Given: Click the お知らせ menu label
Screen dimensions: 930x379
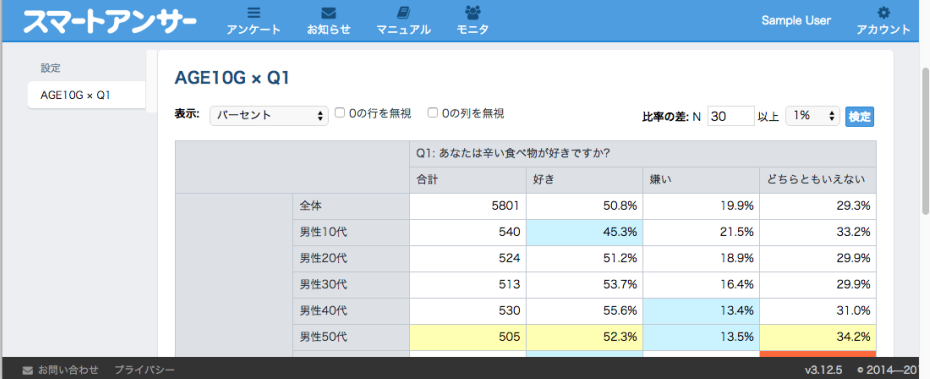Looking at the screenshot, I should pos(329,30).
